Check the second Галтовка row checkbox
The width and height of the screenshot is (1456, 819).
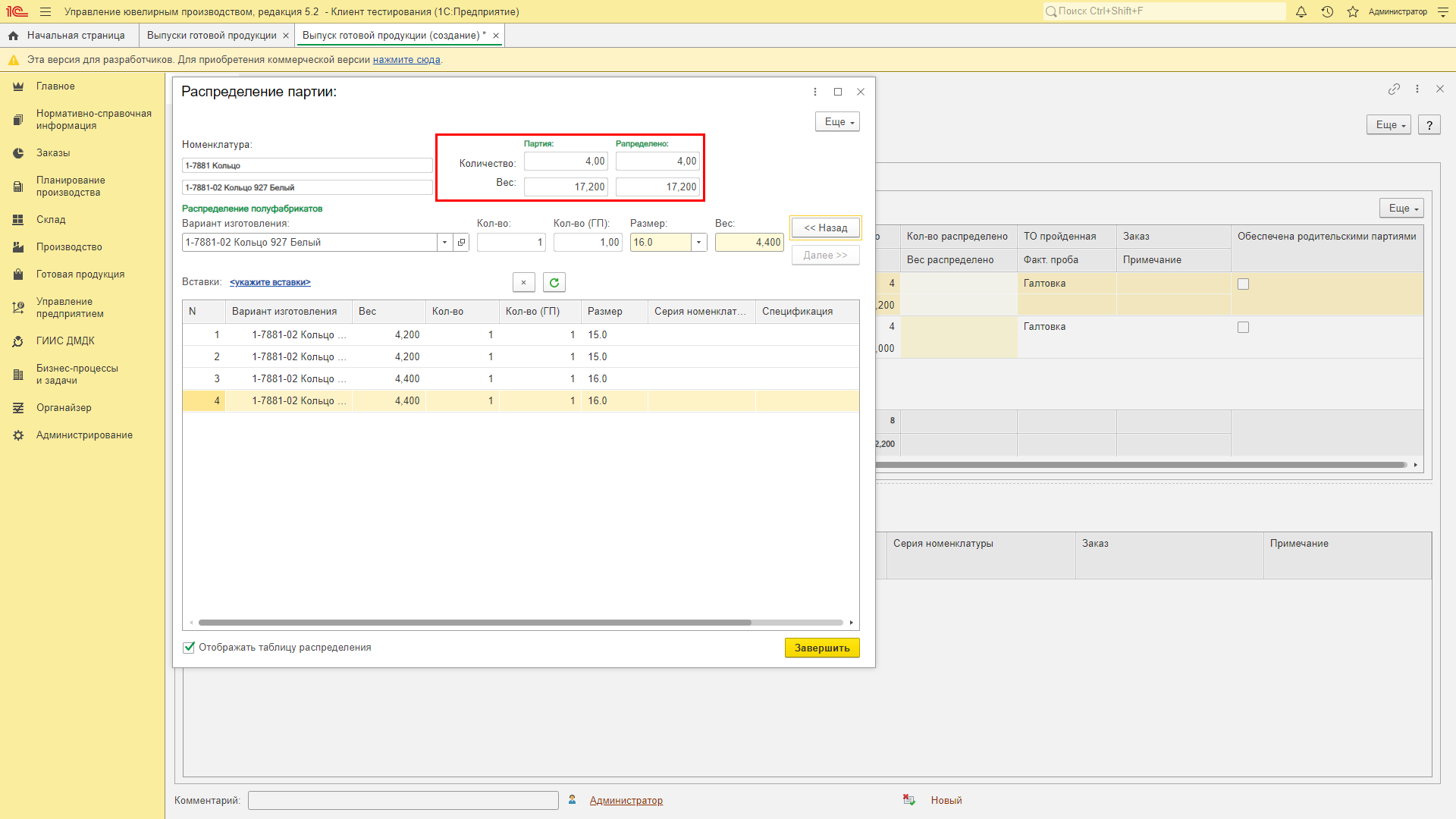click(x=1243, y=327)
